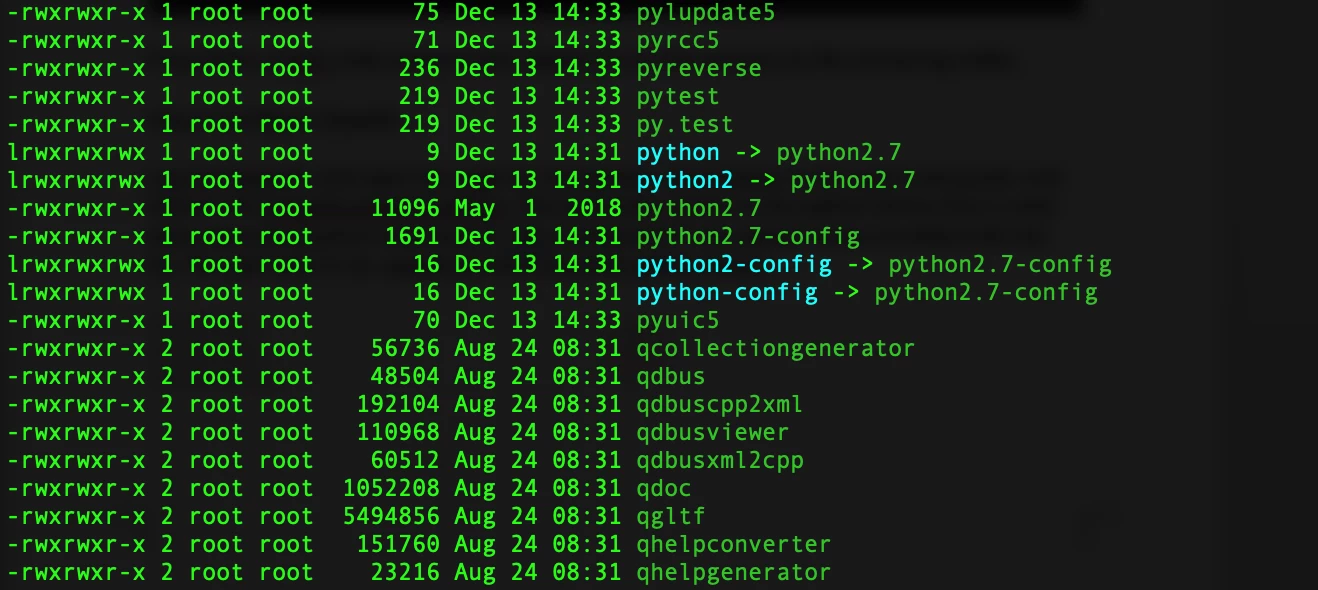Viewport: 1318px width, 590px height.
Task: Select the file size 110968
Action: click(399, 433)
